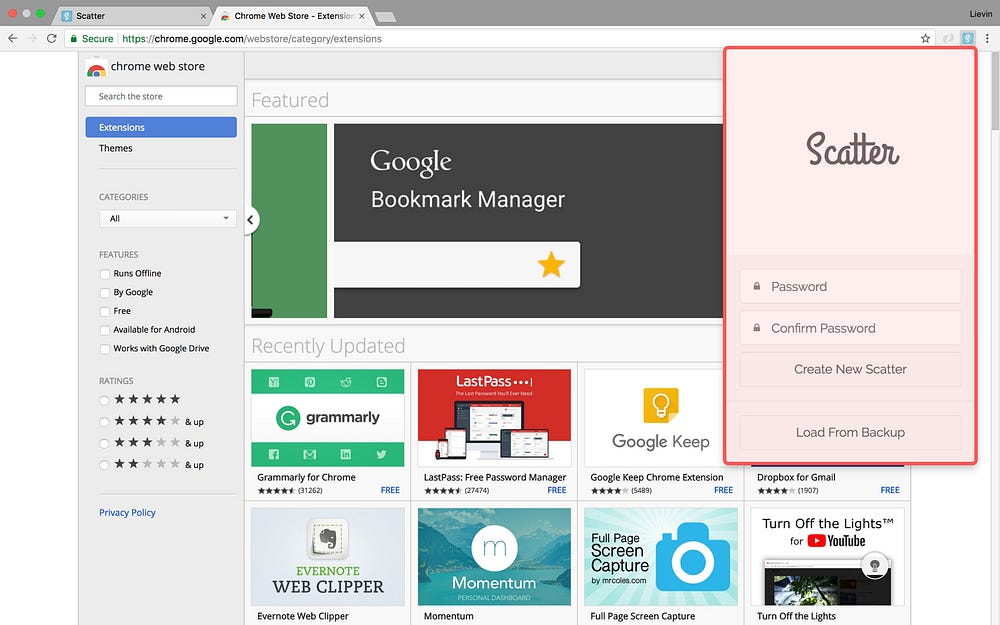Reload the current page
The image size is (1000, 625).
click(52, 38)
